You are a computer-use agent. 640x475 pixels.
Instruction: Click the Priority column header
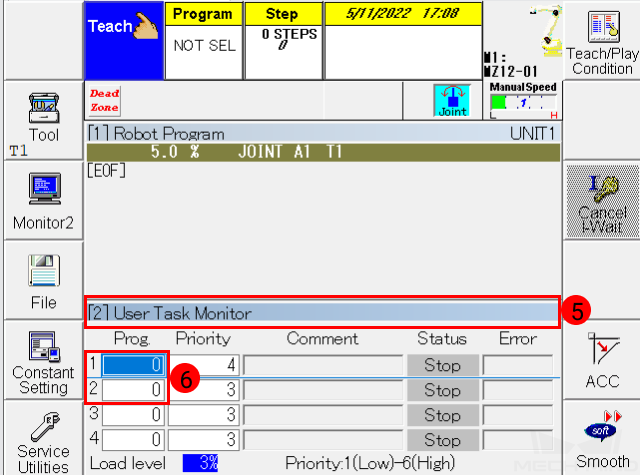tap(203, 339)
